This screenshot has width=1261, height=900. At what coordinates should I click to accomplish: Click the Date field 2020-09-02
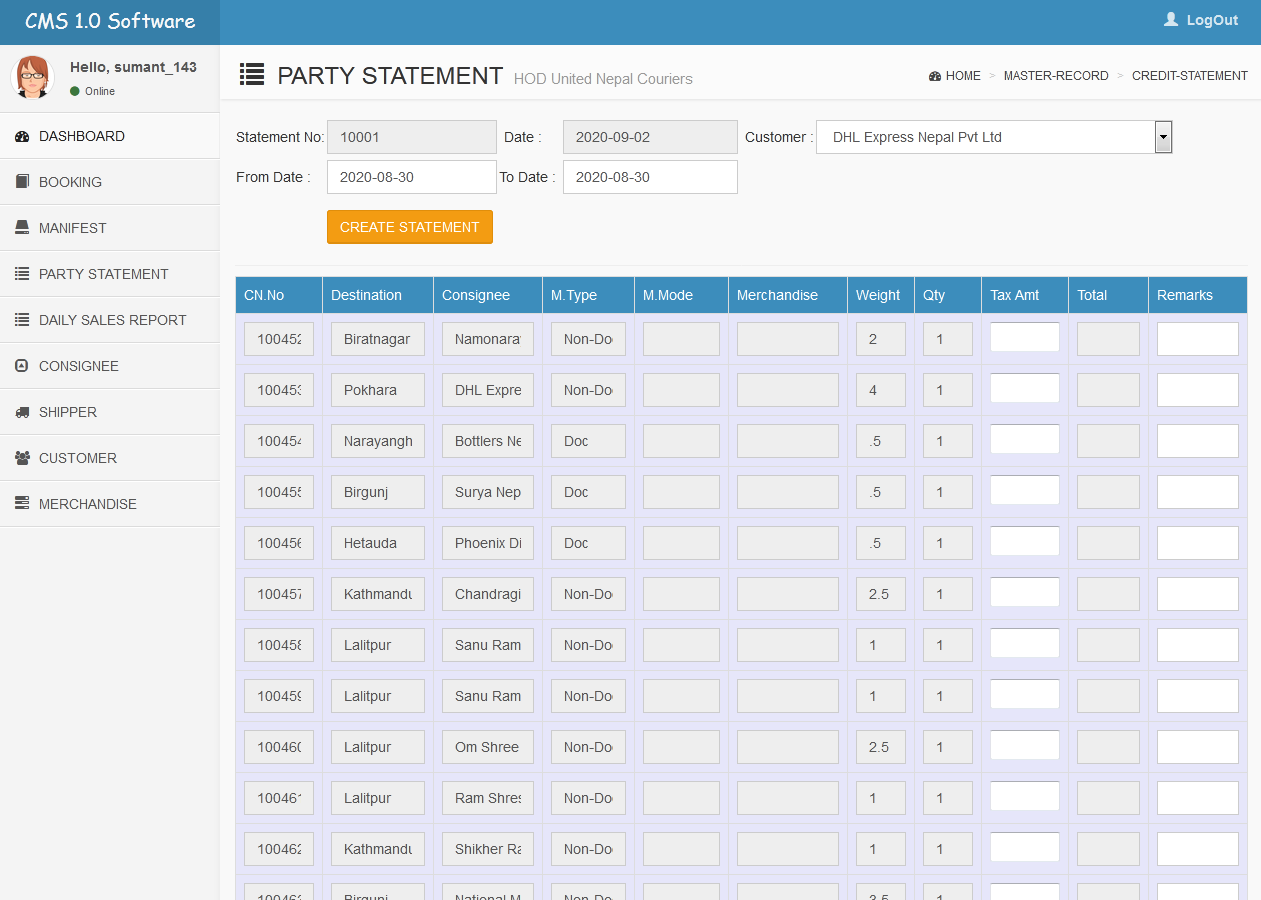(x=650, y=137)
